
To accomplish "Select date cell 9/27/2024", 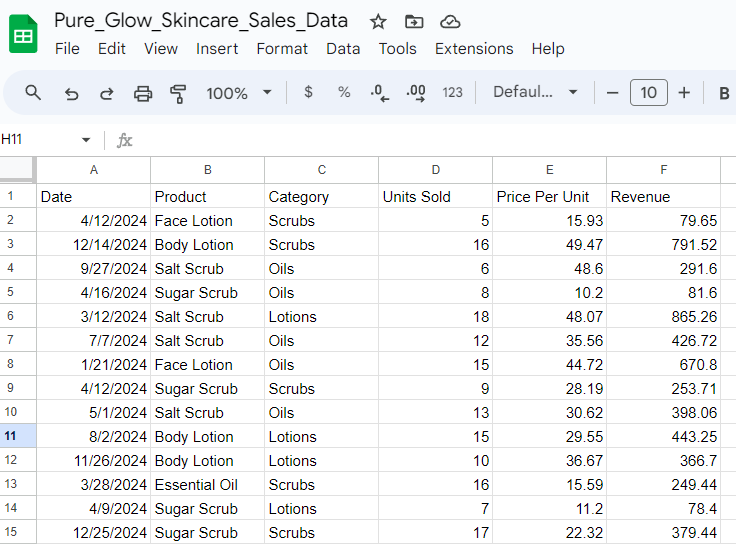I will 94,268.
